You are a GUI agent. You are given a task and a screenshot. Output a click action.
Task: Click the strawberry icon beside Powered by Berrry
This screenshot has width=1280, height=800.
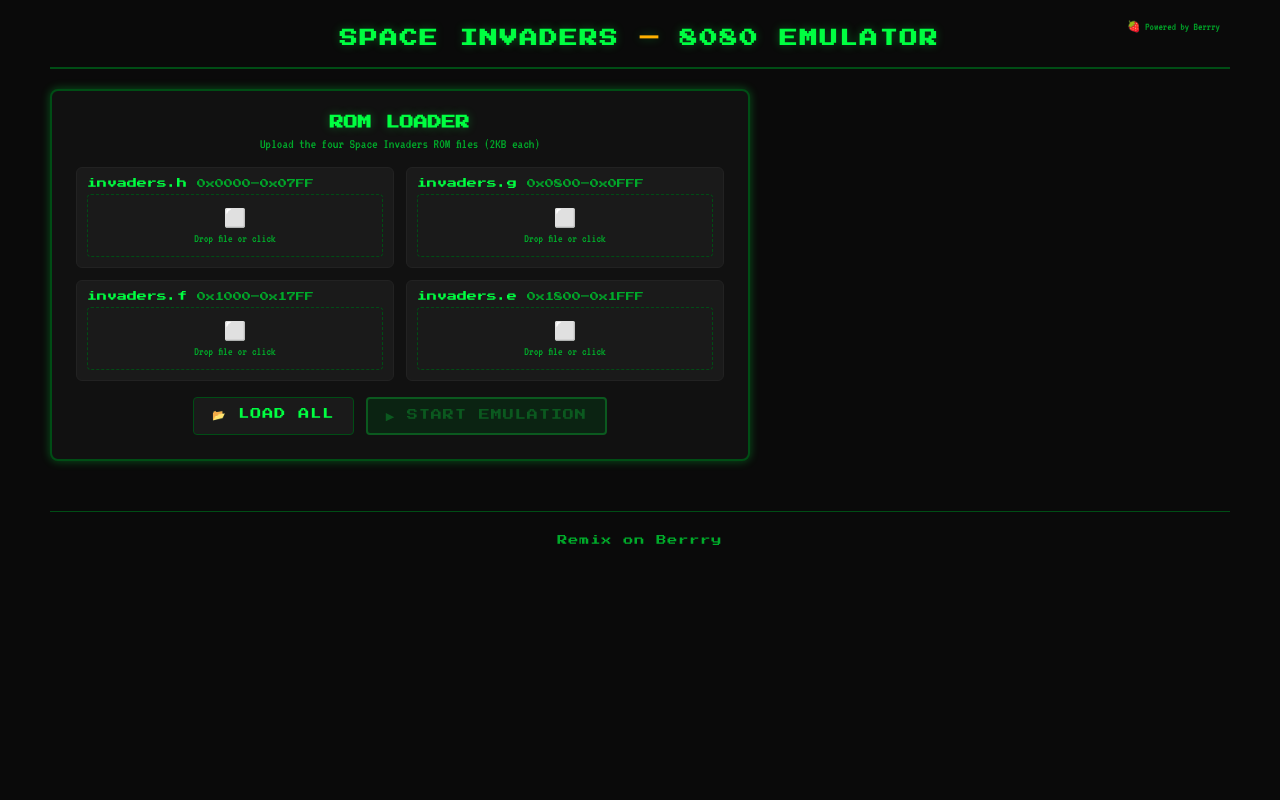(x=1133, y=26)
